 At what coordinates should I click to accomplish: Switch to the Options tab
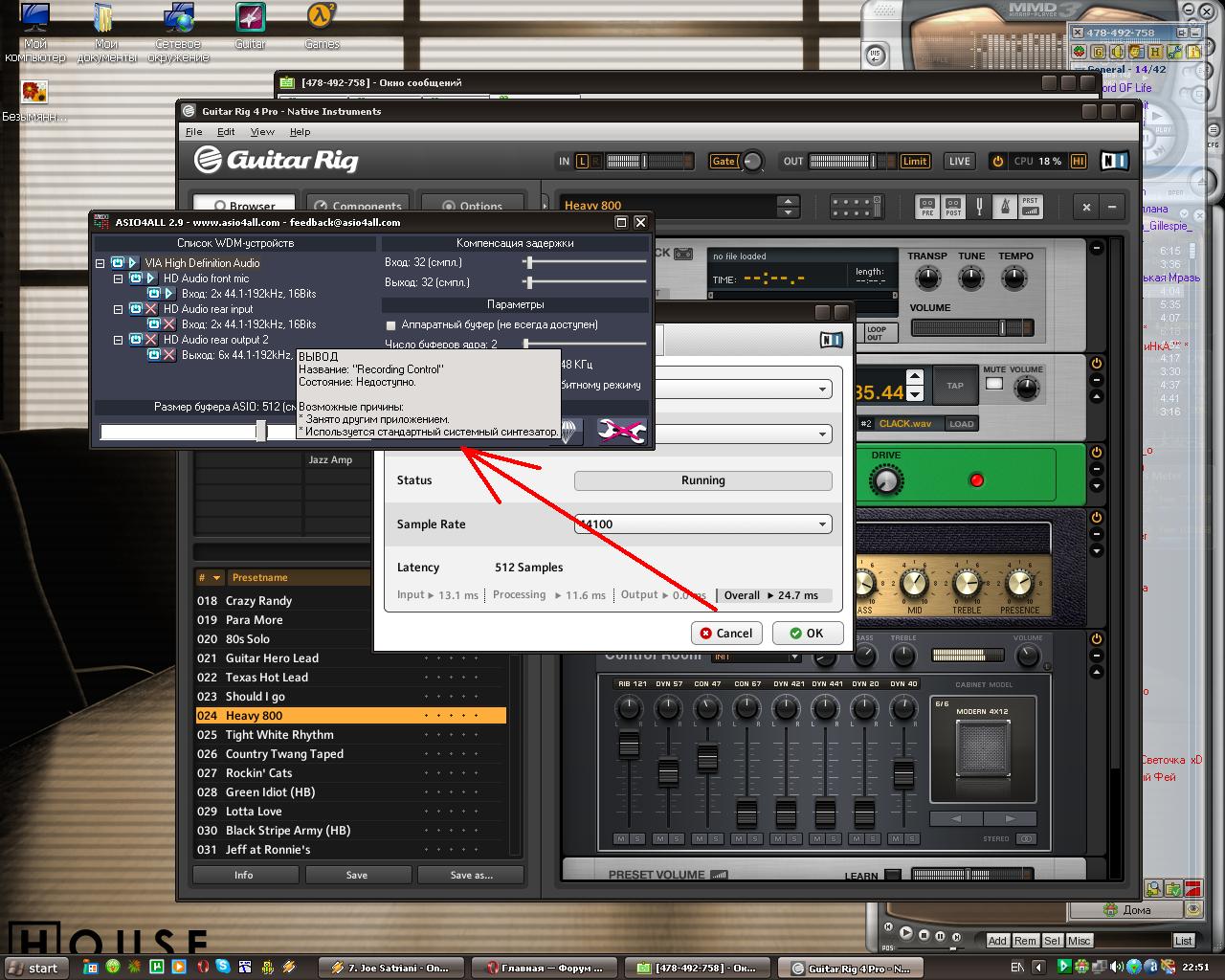[x=472, y=205]
